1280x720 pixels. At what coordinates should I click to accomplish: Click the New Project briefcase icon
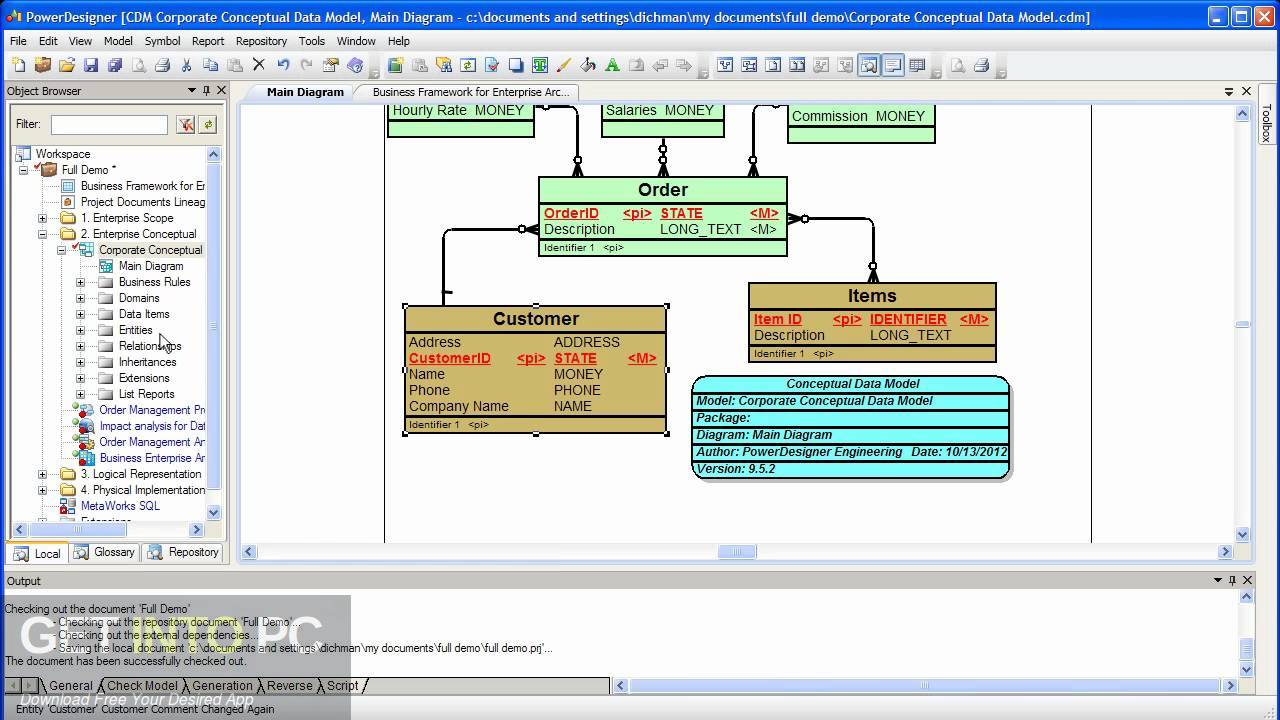(42, 65)
